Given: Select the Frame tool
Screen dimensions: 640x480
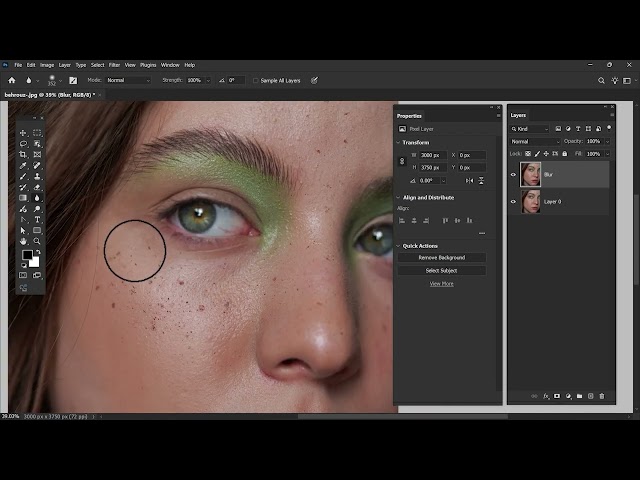Looking at the screenshot, I should [37, 155].
